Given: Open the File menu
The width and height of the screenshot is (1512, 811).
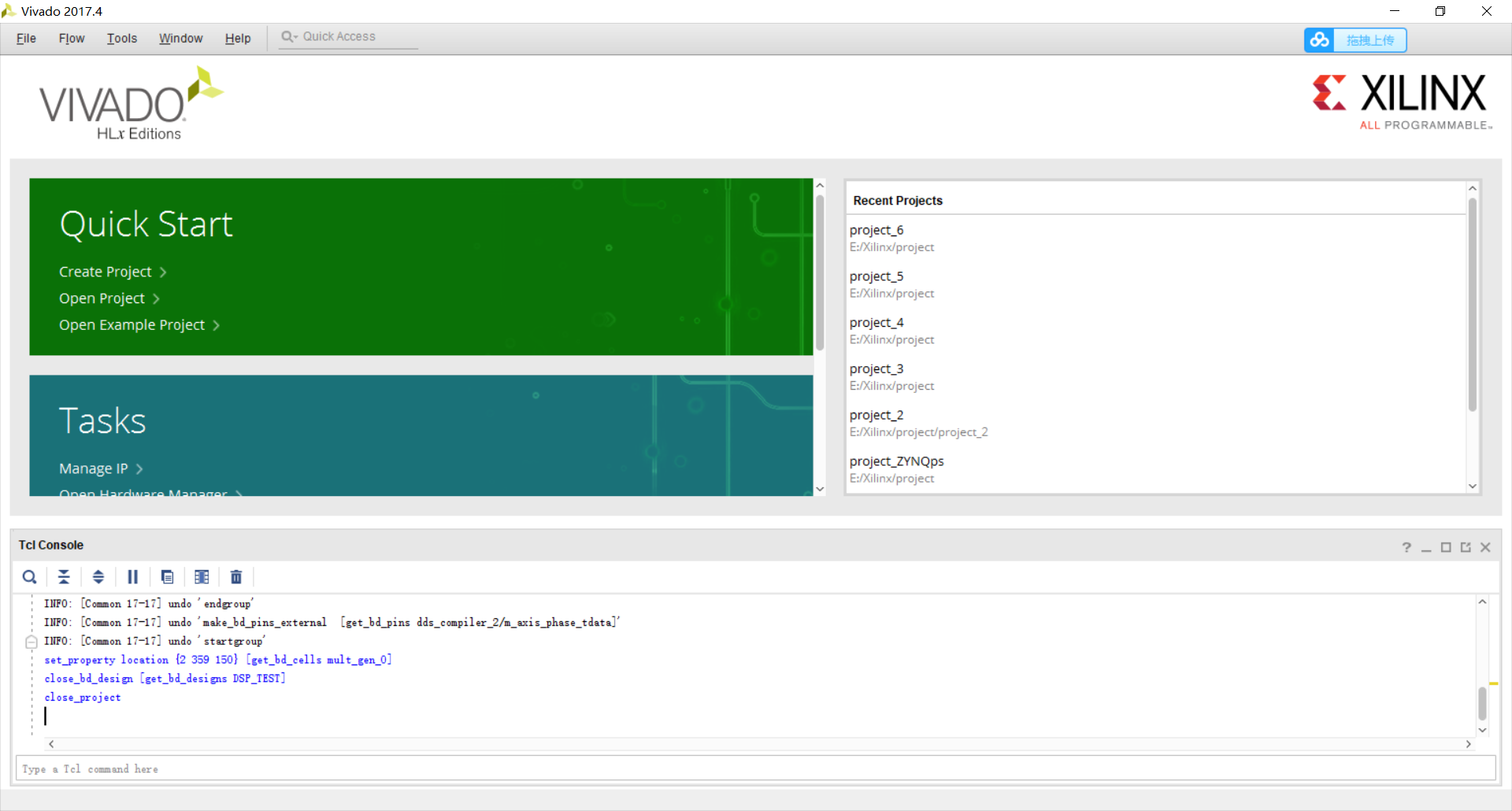Looking at the screenshot, I should (26, 39).
